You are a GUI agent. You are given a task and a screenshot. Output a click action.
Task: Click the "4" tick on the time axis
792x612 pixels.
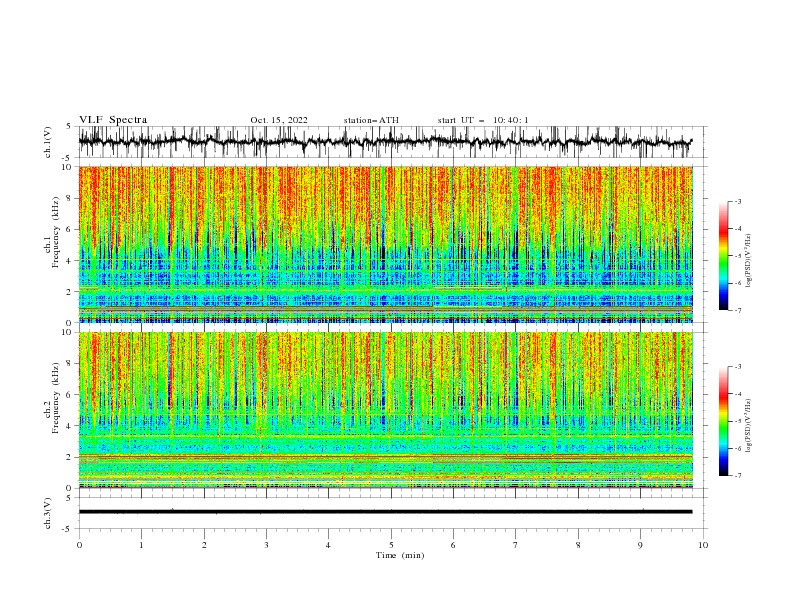tap(328, 545)
